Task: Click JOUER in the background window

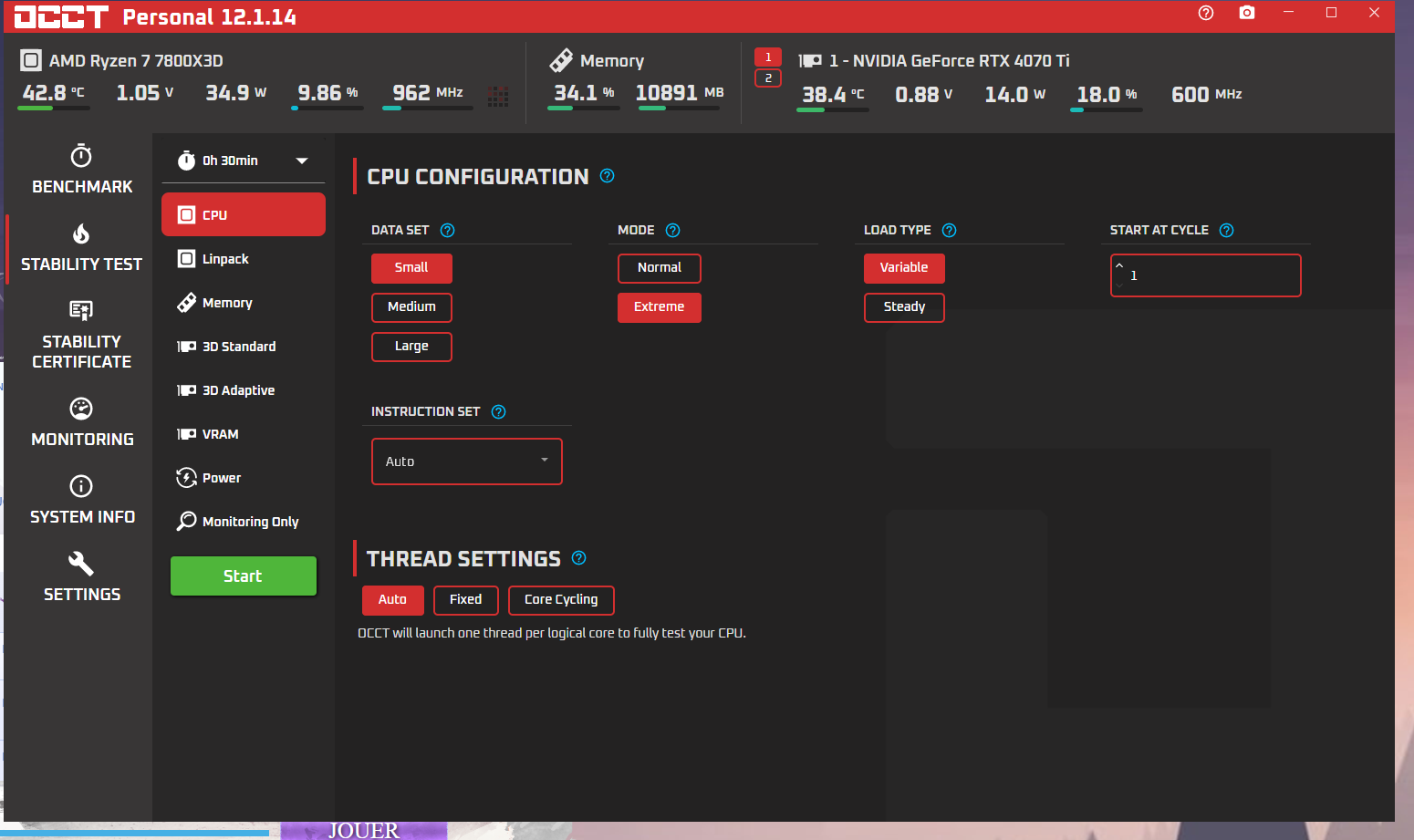Action: pyautogui.click(x=363, y=830)
